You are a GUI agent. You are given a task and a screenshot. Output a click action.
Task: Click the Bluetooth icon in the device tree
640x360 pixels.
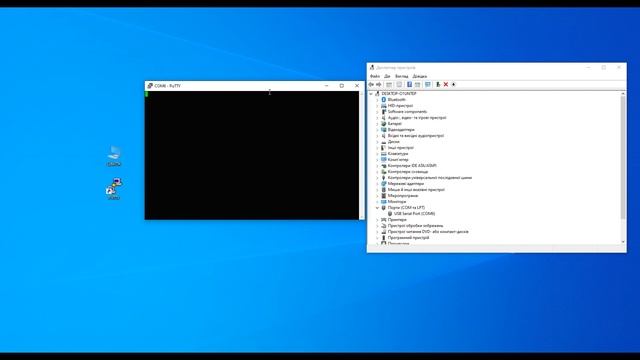coord(384,100)
